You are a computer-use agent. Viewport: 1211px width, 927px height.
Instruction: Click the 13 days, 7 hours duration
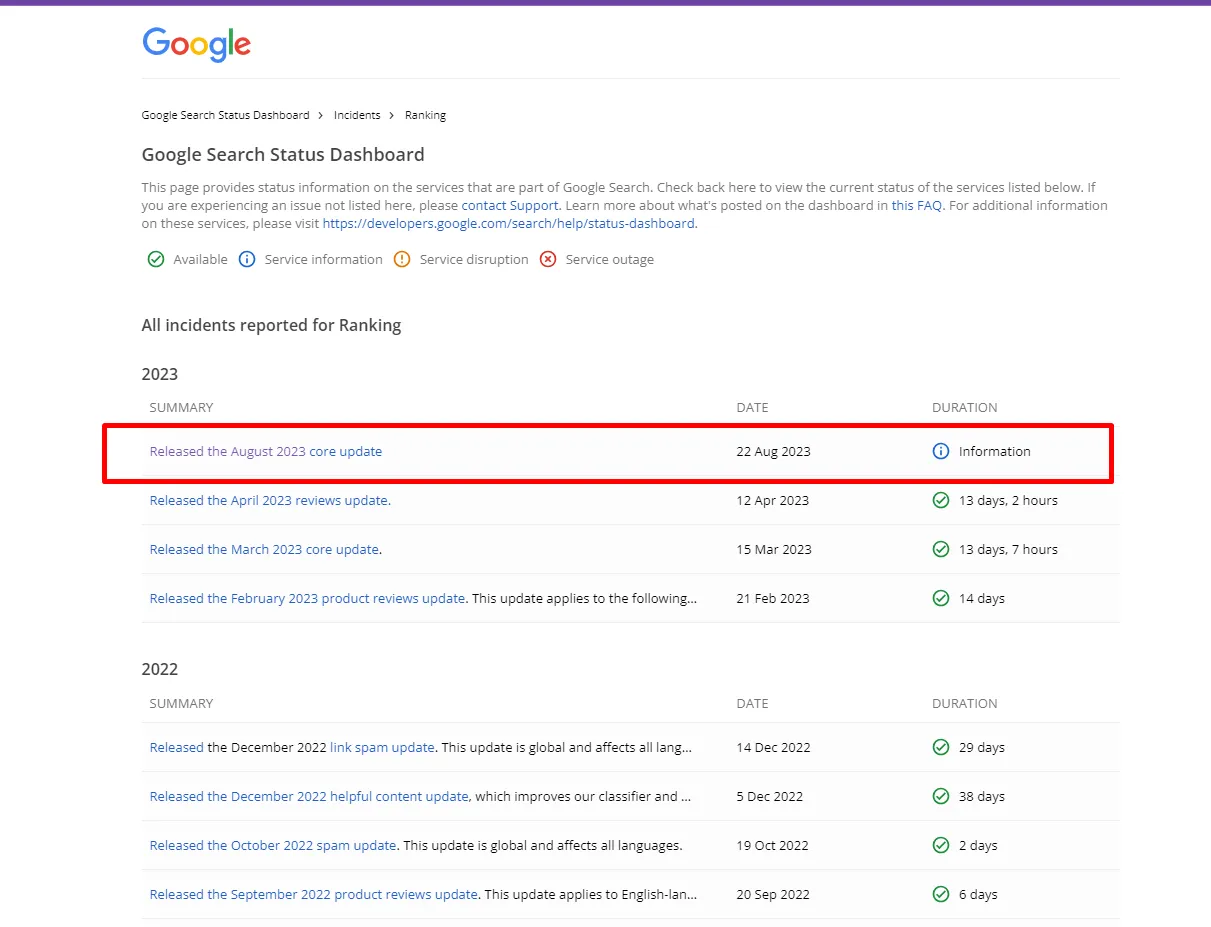click(x=1008, y=549)
